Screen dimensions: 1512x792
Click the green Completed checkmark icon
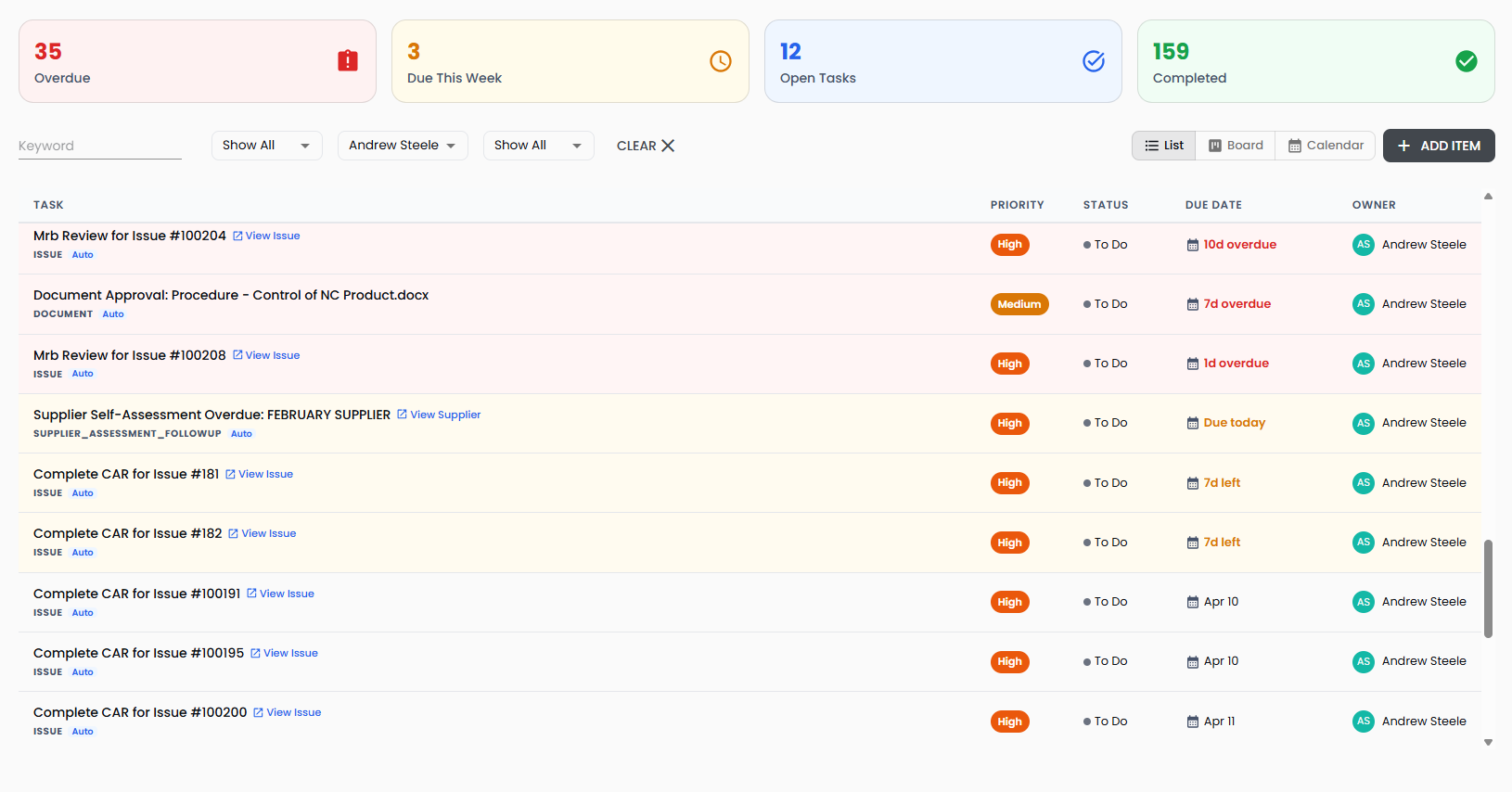pos(1467,61)
